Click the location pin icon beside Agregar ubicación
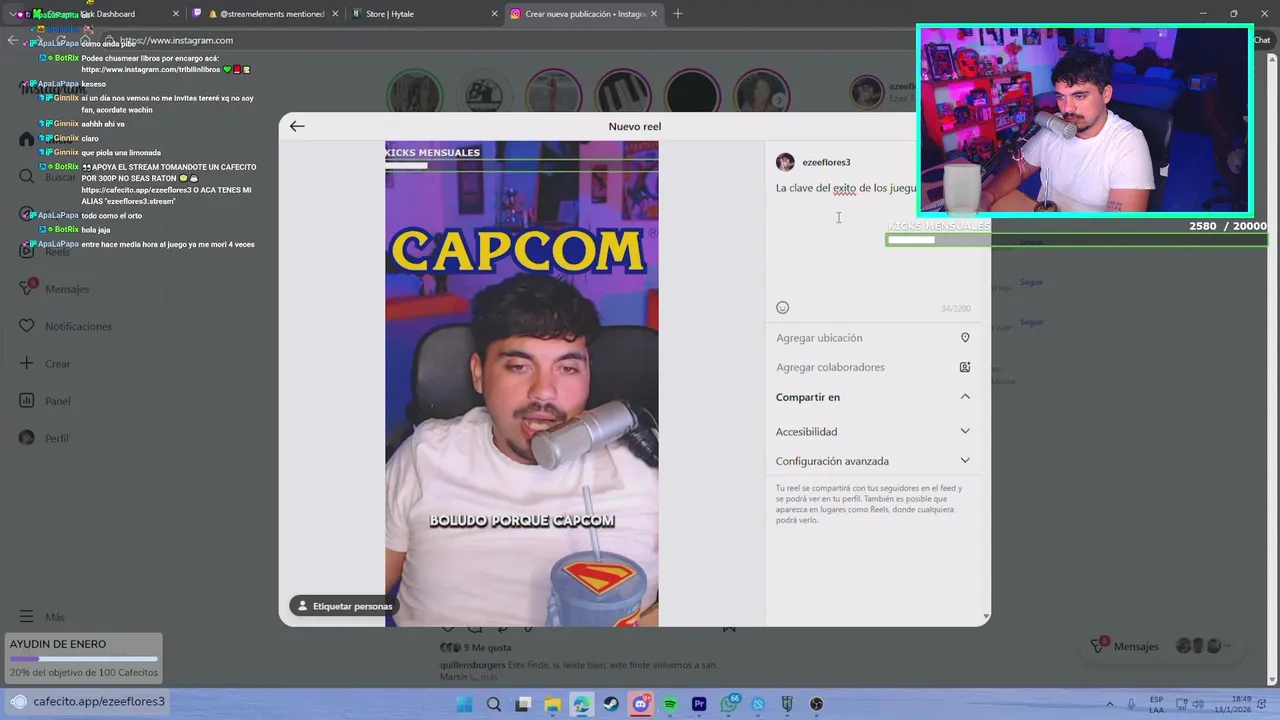The image size is (1280, 720). 965,338
